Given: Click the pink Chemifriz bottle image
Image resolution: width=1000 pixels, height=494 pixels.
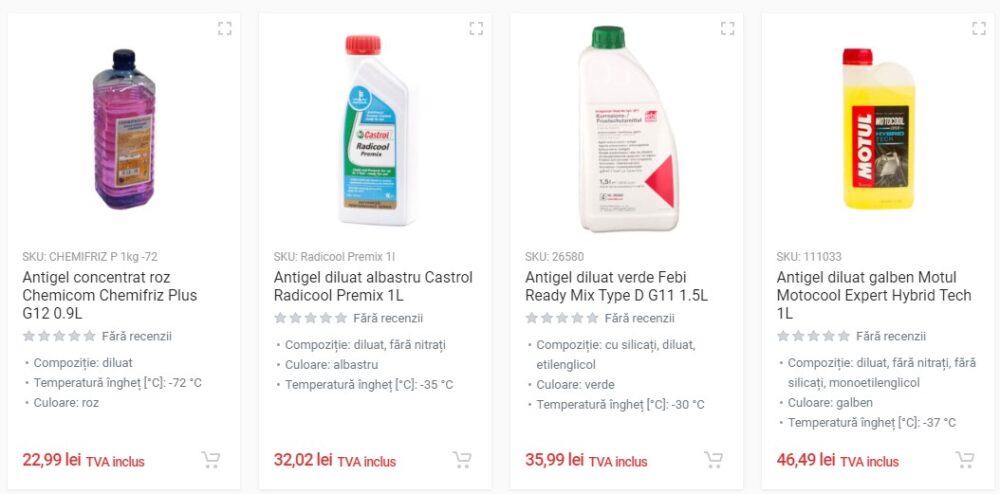Looking at the screenshot, I should click(124, 129).
